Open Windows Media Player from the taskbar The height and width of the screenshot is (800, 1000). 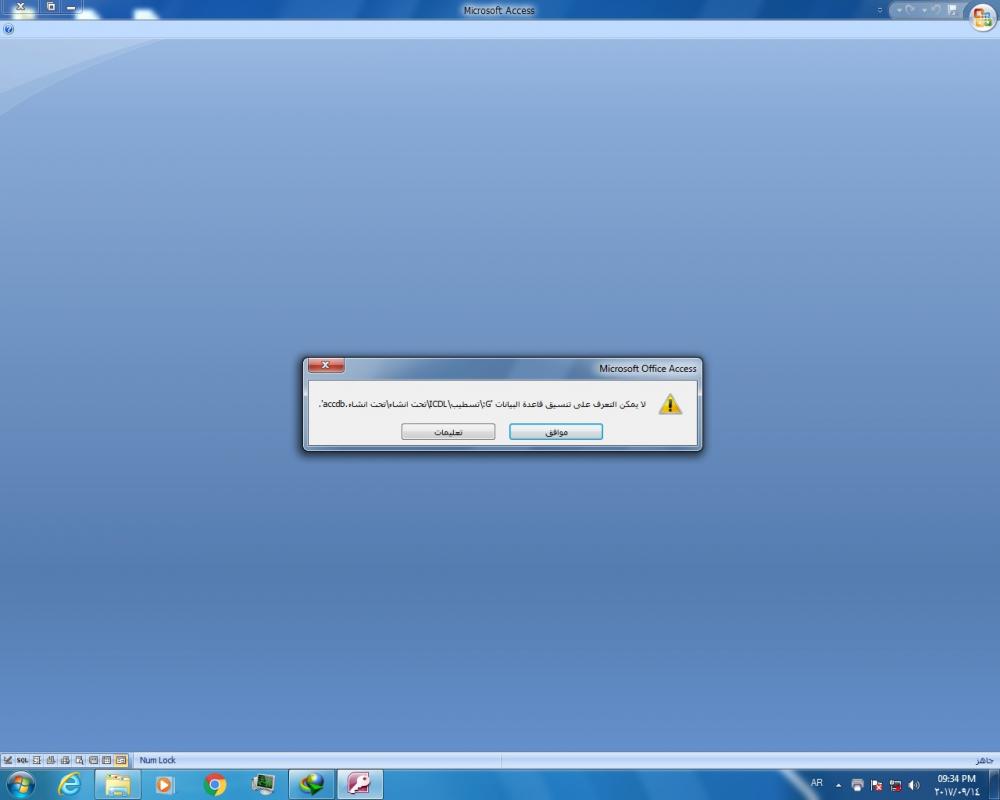[165, 784]
